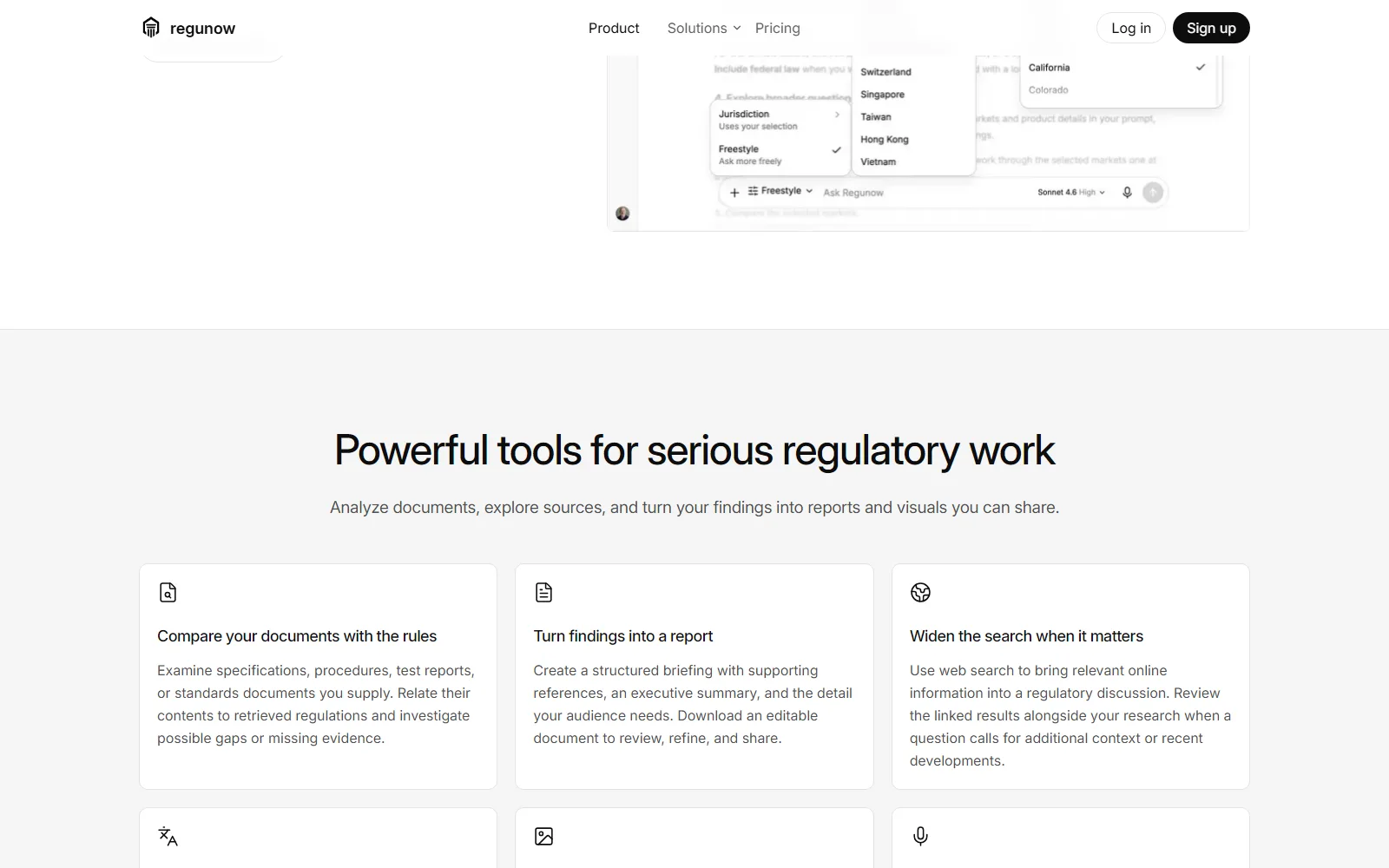
Task: Click the document search icon on the Compare card
Action: click(168, 592)
